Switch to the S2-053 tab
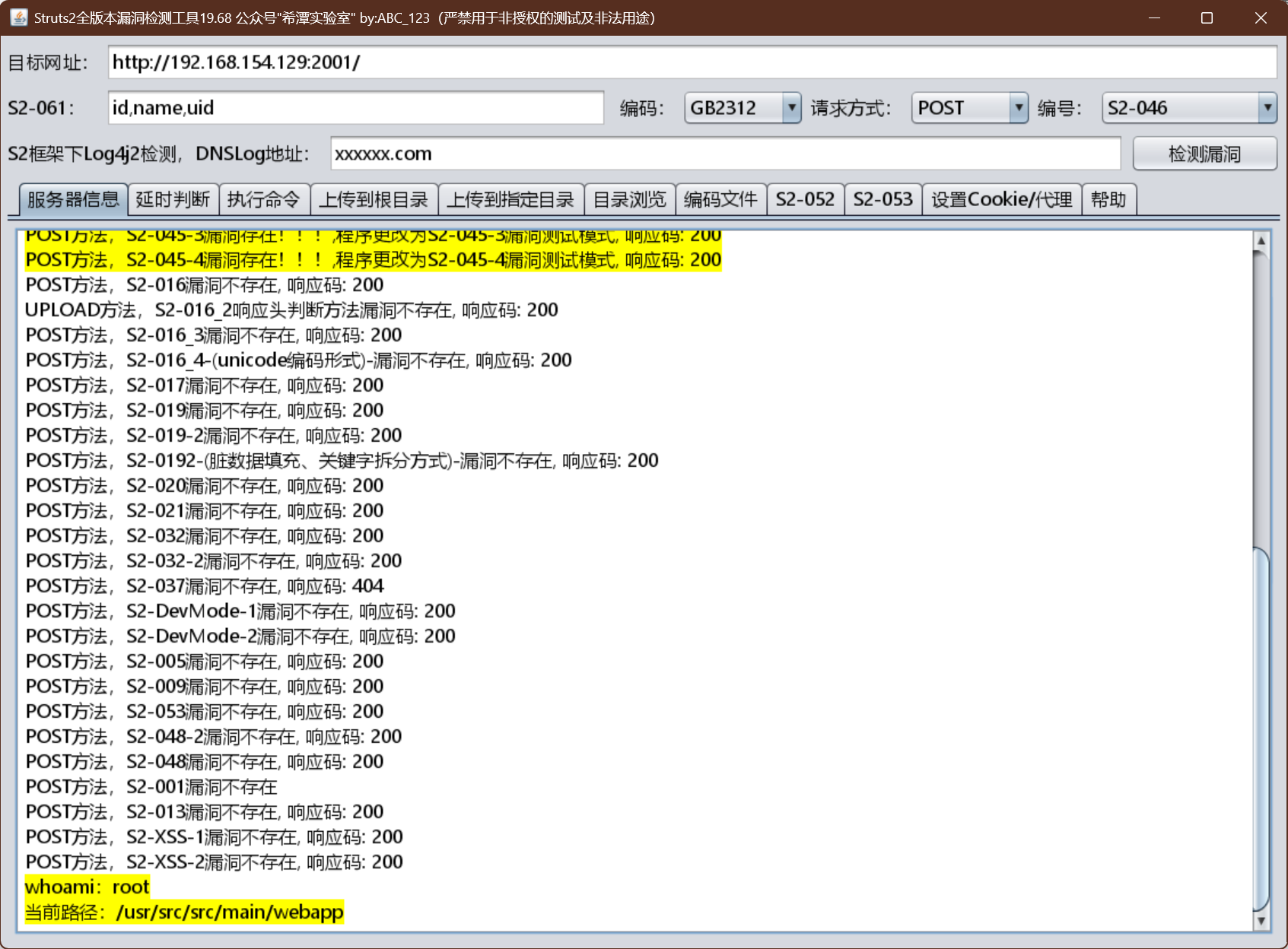Screen dimensions: 1288x949 pyautogui.click(x=883, y=200)
